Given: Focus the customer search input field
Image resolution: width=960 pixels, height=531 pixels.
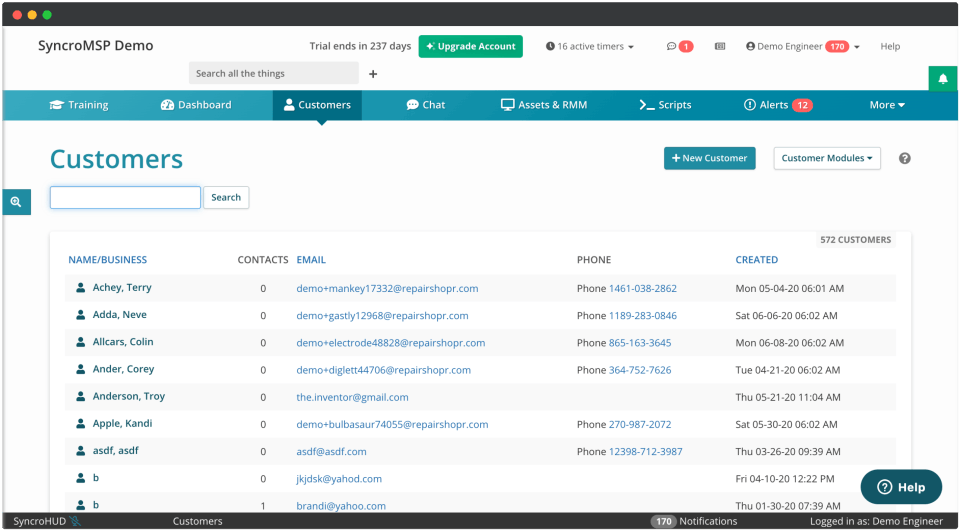Looking at the screenshot, I should click(x=126, y=197).
